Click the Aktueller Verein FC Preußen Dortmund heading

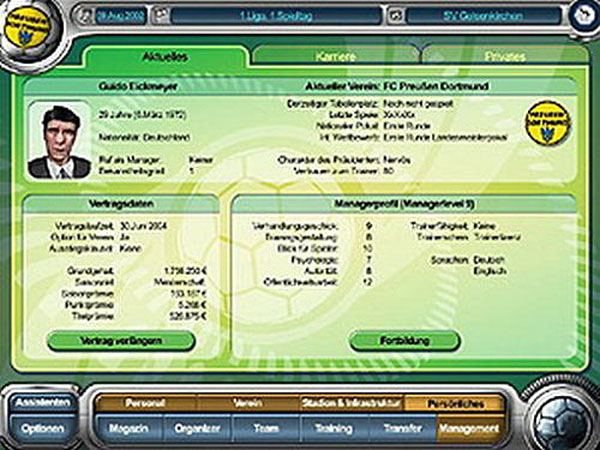[x=397, y=86]
